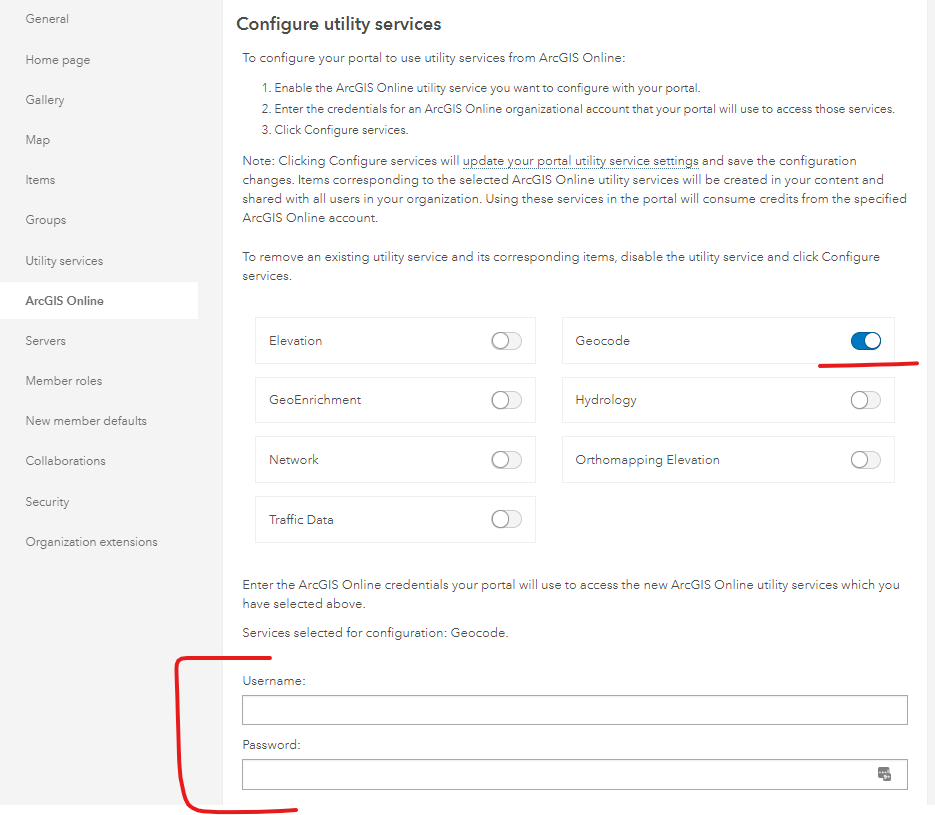The width and height of the screenshot is (935, 815).
Task: Toggle Orthomapping Elevation service on
Action: (x=866, y=460)
